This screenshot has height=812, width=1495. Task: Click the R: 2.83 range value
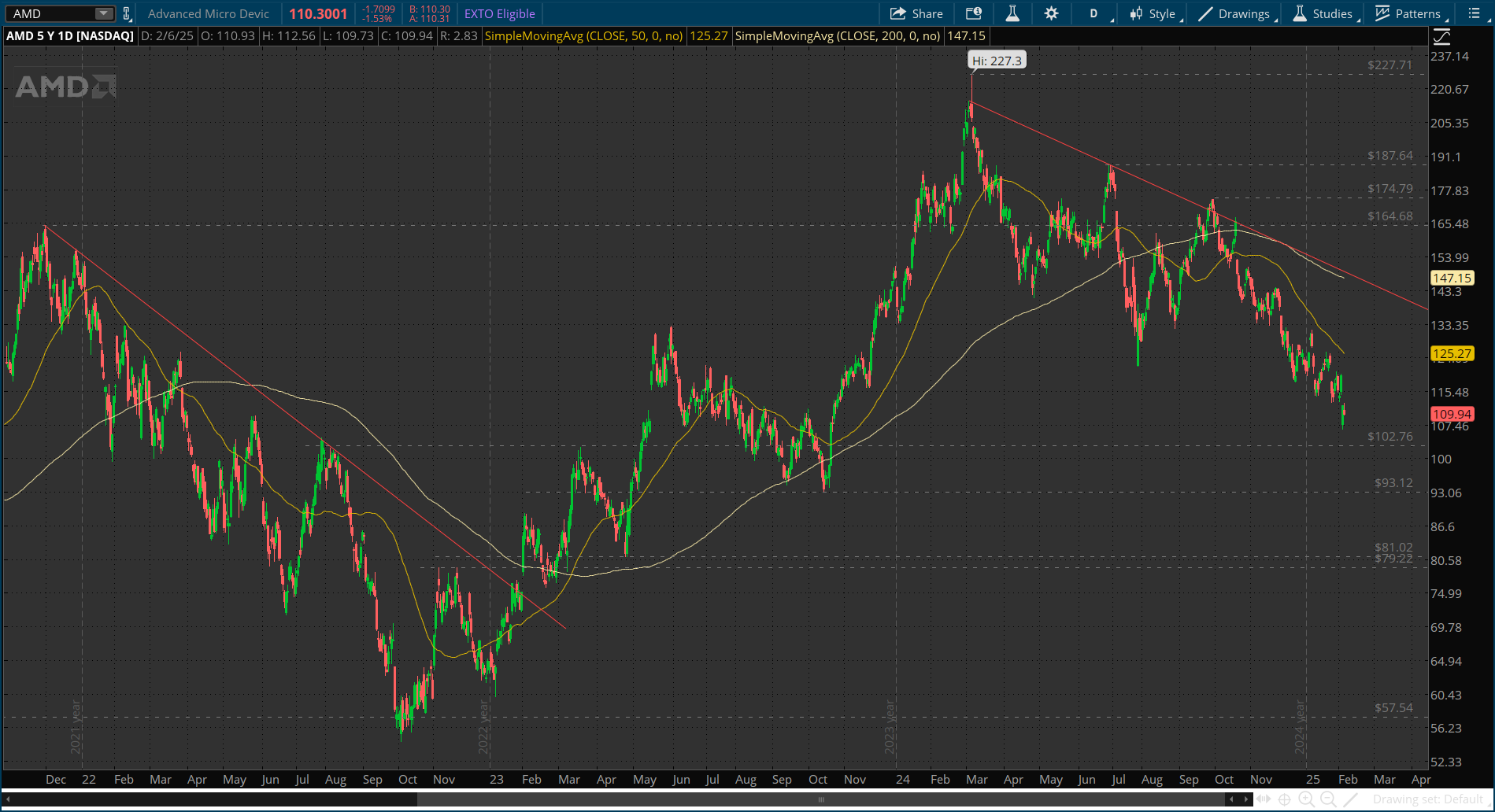click(458, 35)
